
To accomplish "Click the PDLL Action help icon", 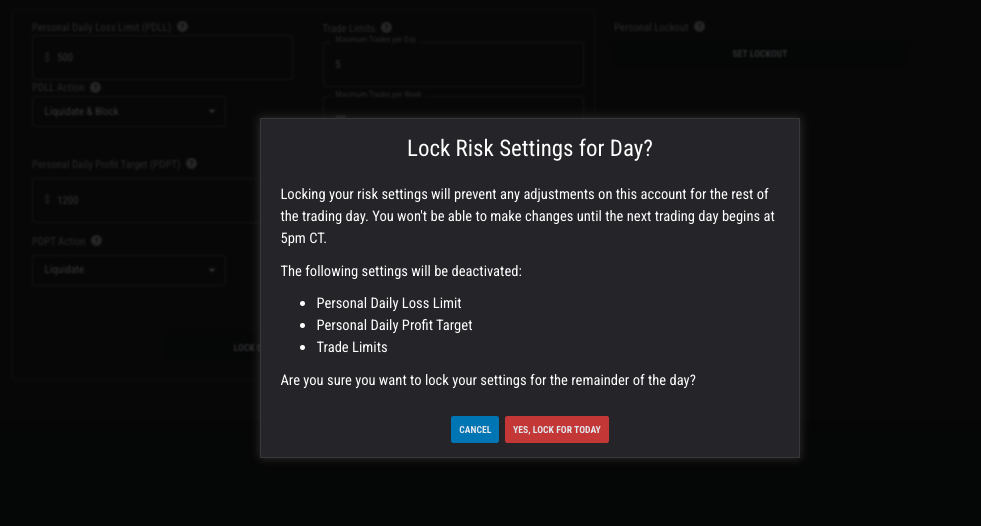I will [x=96, y=88].
